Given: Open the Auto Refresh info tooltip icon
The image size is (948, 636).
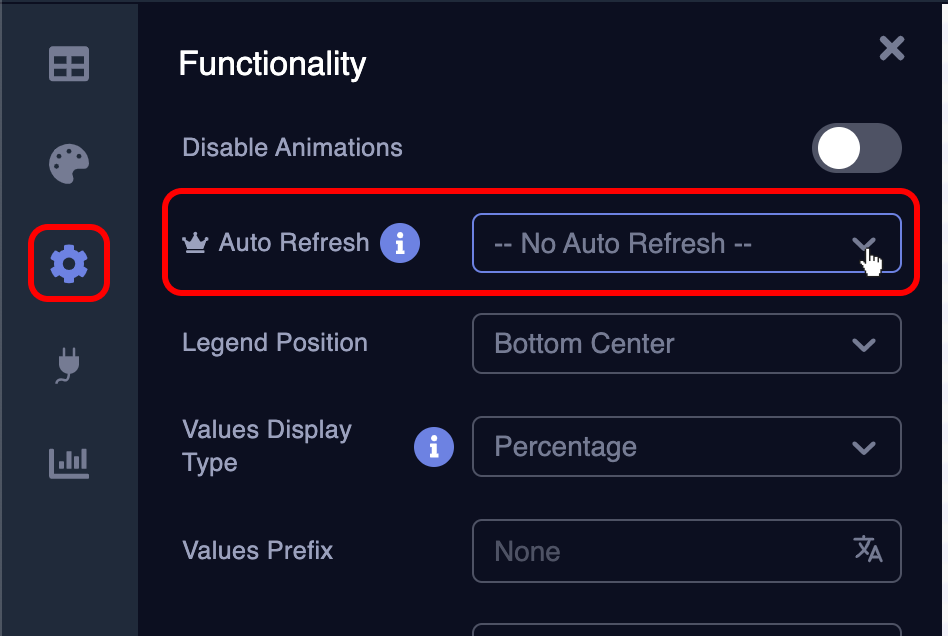Looking at the screenshot, I should [x=400, y=242].
